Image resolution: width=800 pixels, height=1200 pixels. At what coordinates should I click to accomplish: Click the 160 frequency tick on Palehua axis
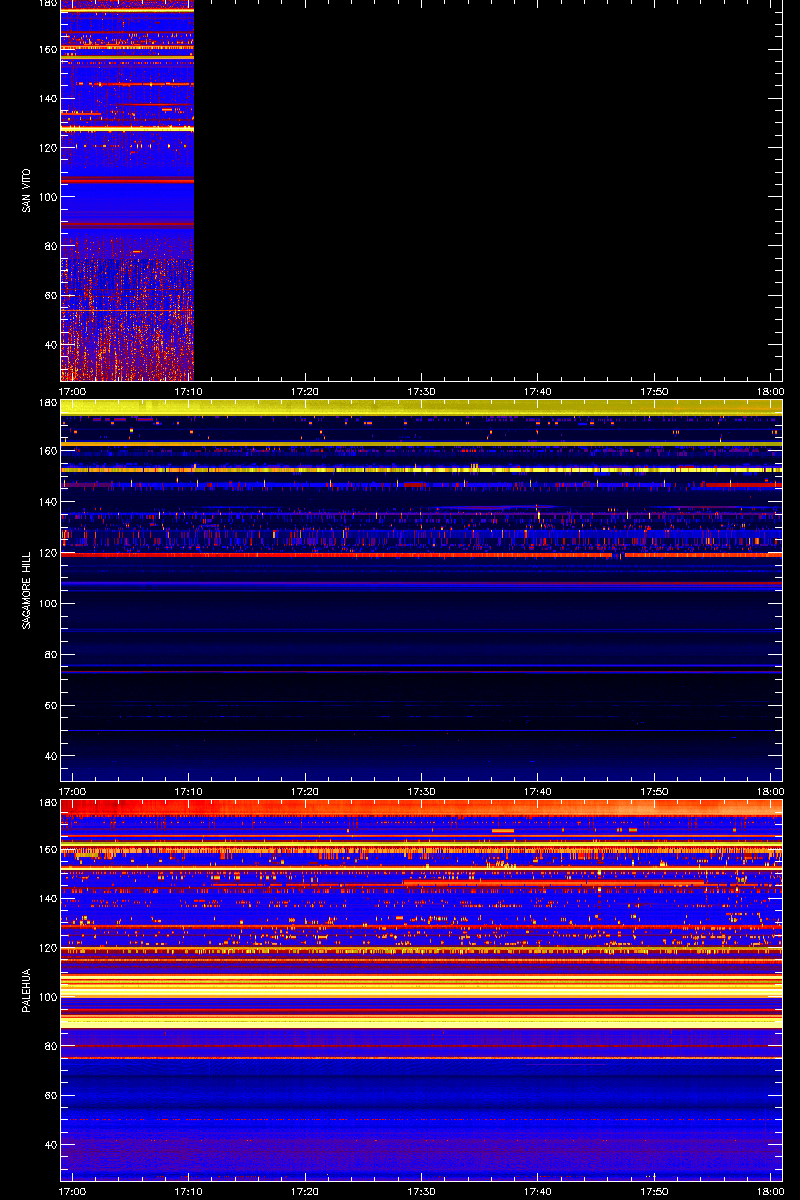[x=46, y=849]
